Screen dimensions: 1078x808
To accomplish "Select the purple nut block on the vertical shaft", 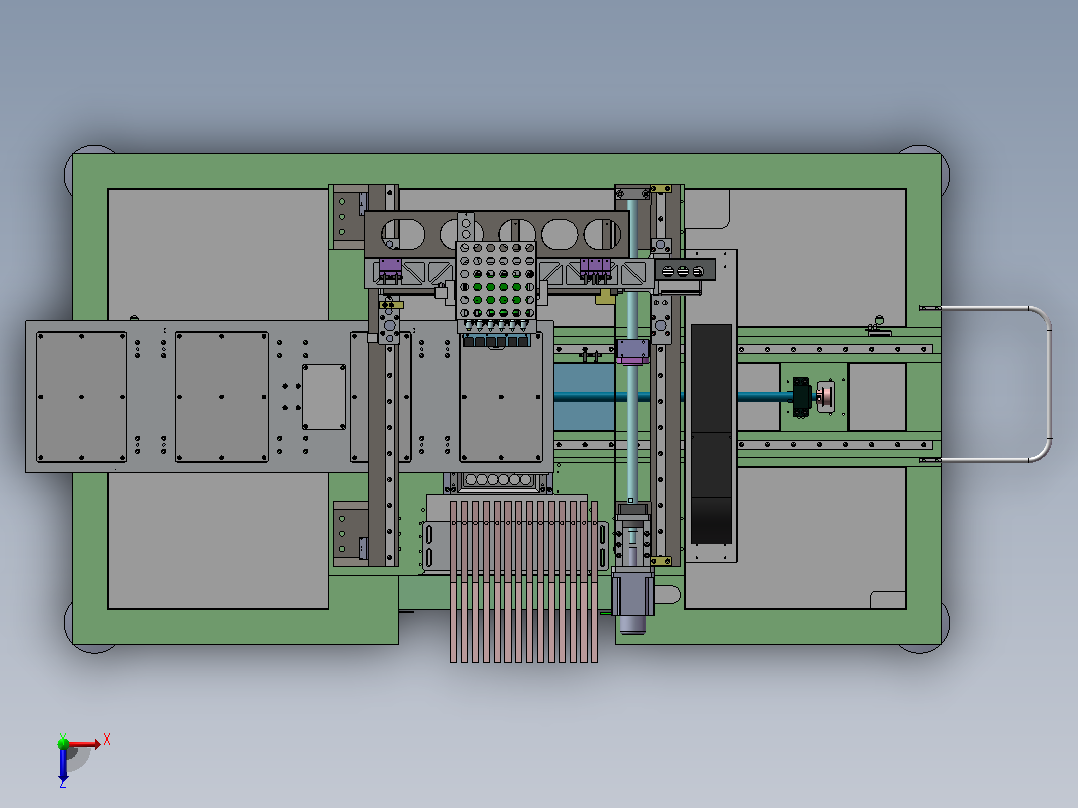I will [632, 351].
